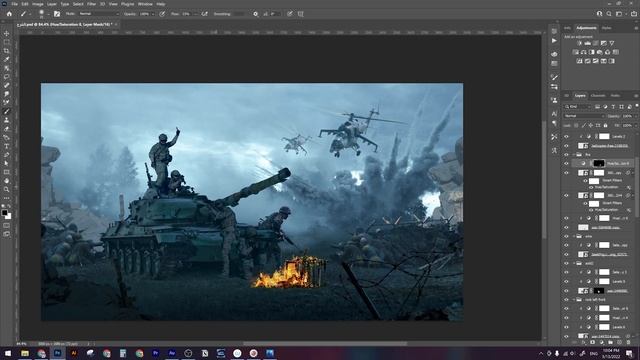
Task: Select the Path Selection arrow tool
Action: pos(7,163)
